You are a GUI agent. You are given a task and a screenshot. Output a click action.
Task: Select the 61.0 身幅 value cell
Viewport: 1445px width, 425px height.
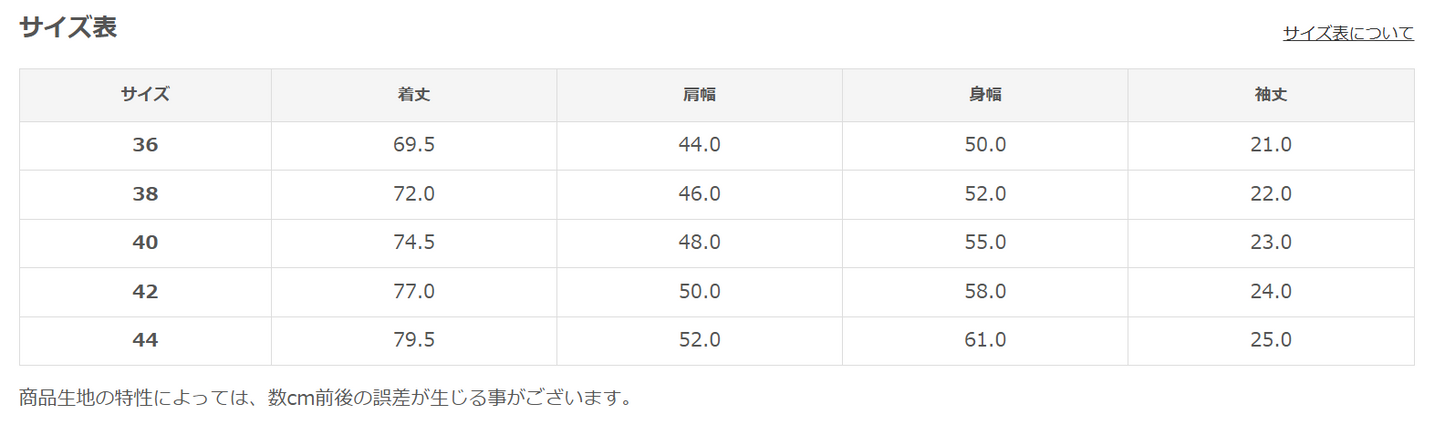pos(985,341)
